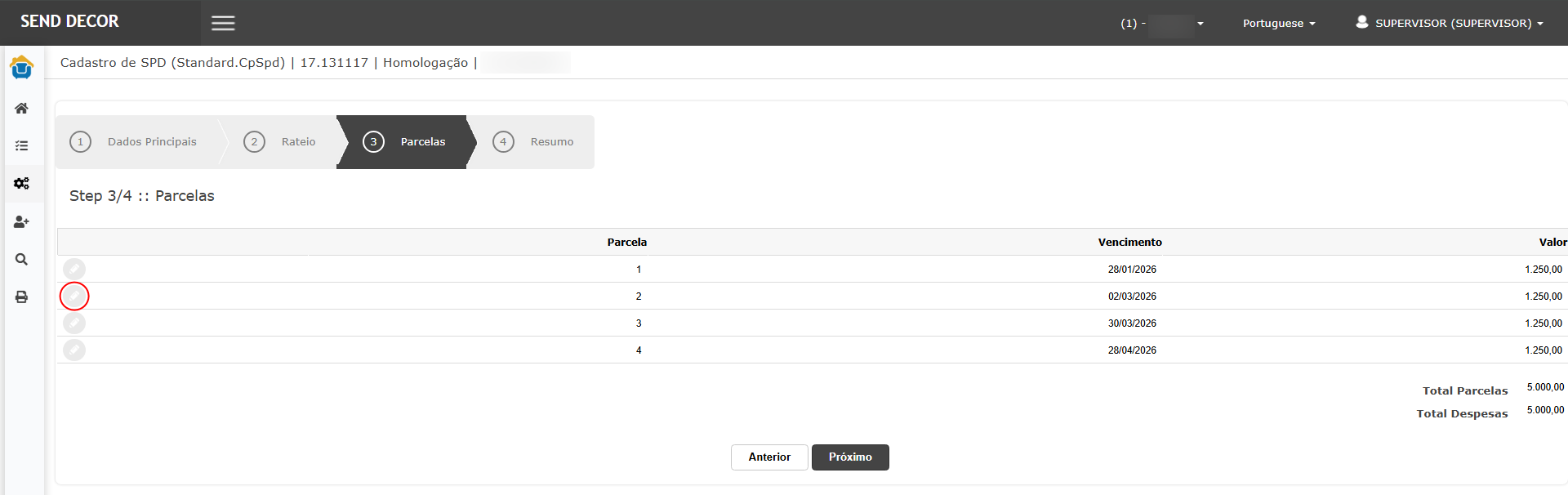Click the add user sidebar icon
This screenshot has height=495, width=1568.
[x=22, y=222]
